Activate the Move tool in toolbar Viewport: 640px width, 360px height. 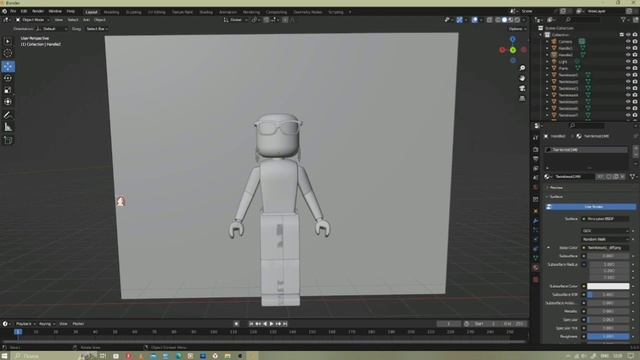(x=8, y=66)
